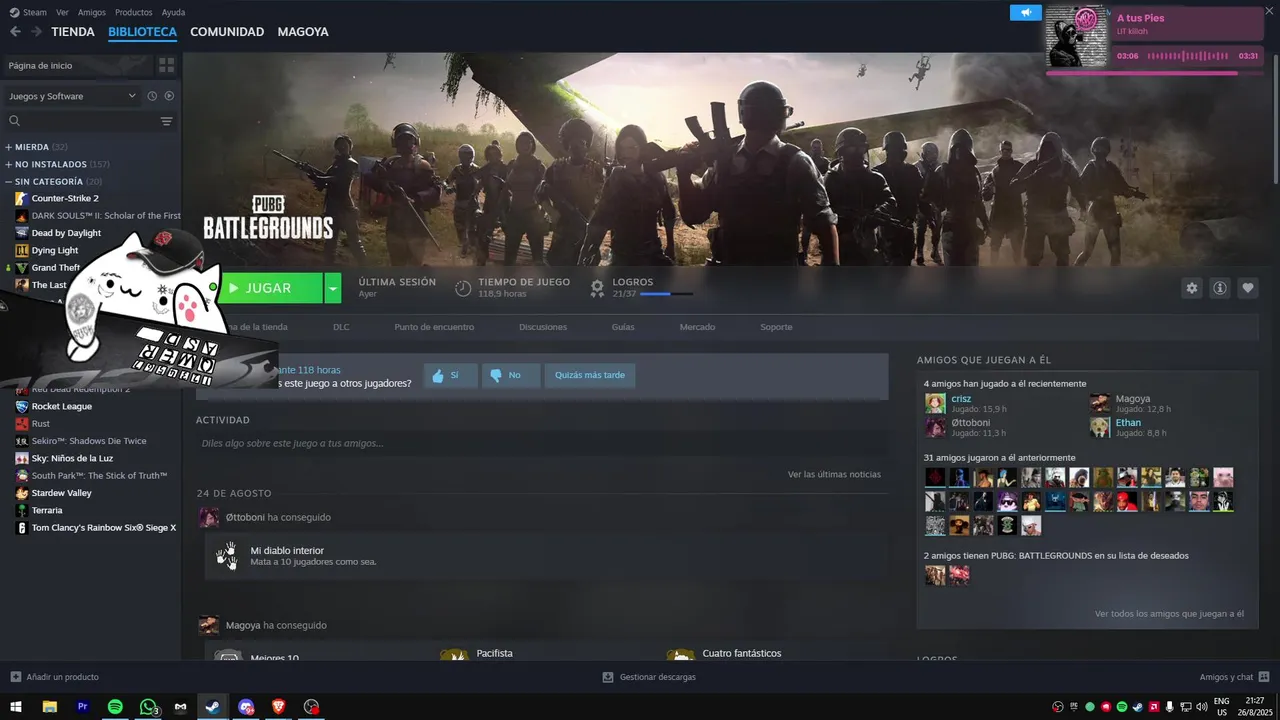Viewport: 1280px width, 720px height.
Task: Open Terraria icon in library list
Action: (21, 510)
